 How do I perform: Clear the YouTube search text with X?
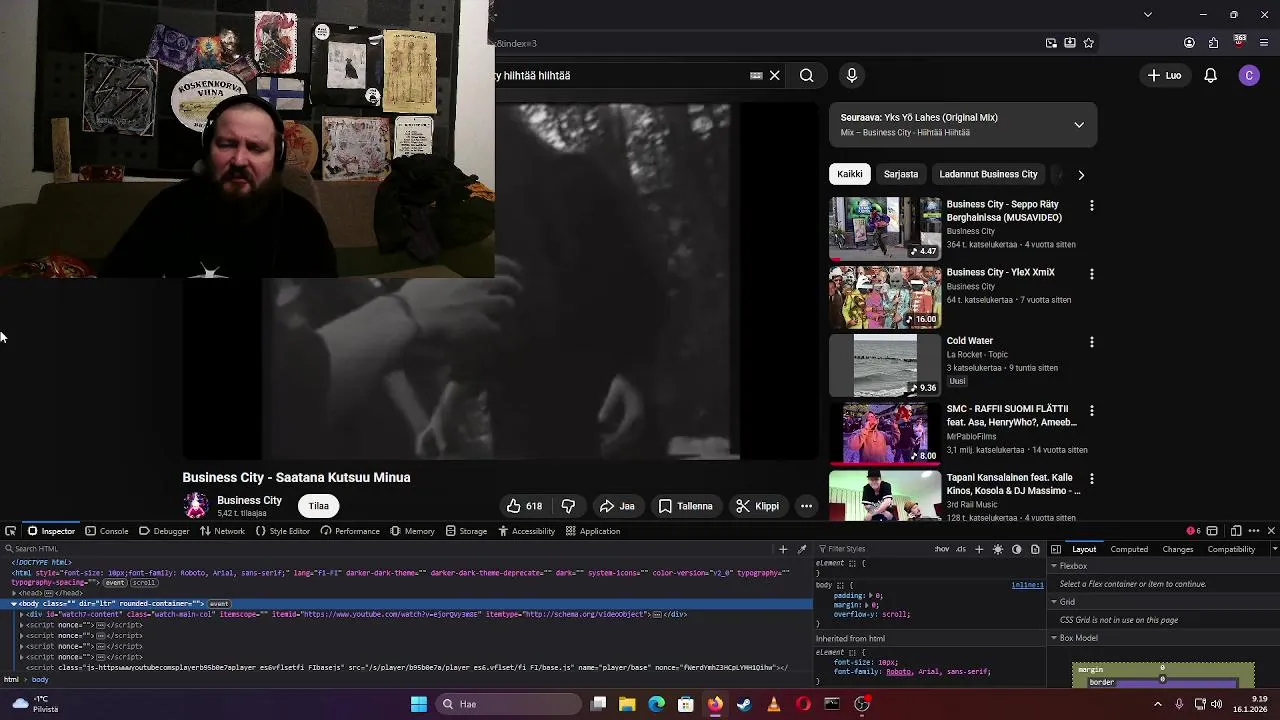[x=774, y=75]
